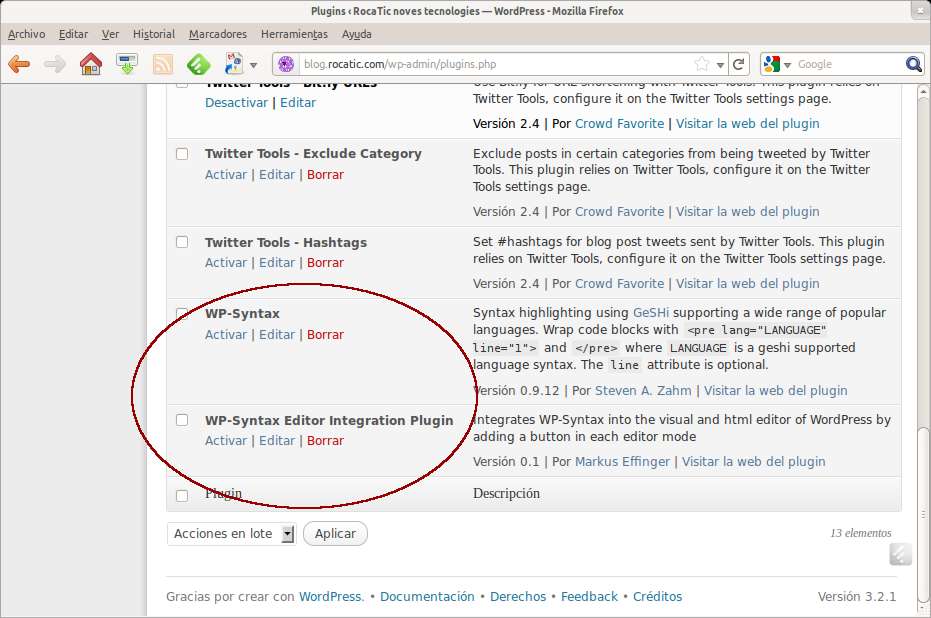The height and width of the screenshot is (618, 931).
Task: Open the Steven A. Zahm author link
Action: (643, 391)
